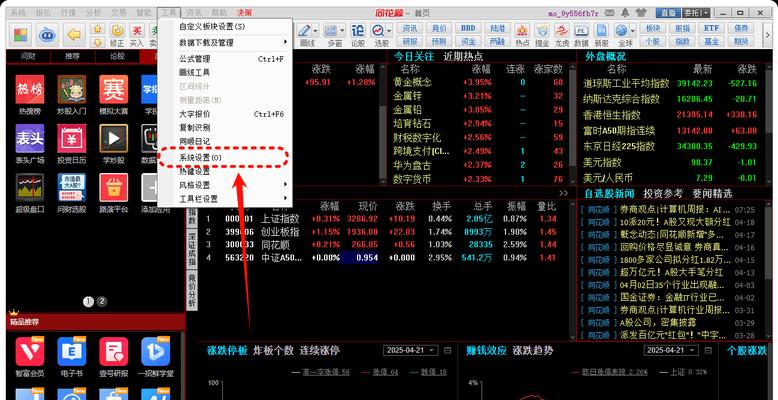Click the 资讯 toolbar button
This screenshot has width=778, height=400.
tap(410, 28)
